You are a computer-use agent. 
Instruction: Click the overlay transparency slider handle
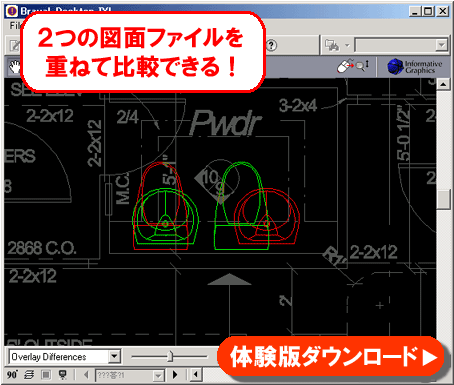pyautogui.click(x=170, y=356)
